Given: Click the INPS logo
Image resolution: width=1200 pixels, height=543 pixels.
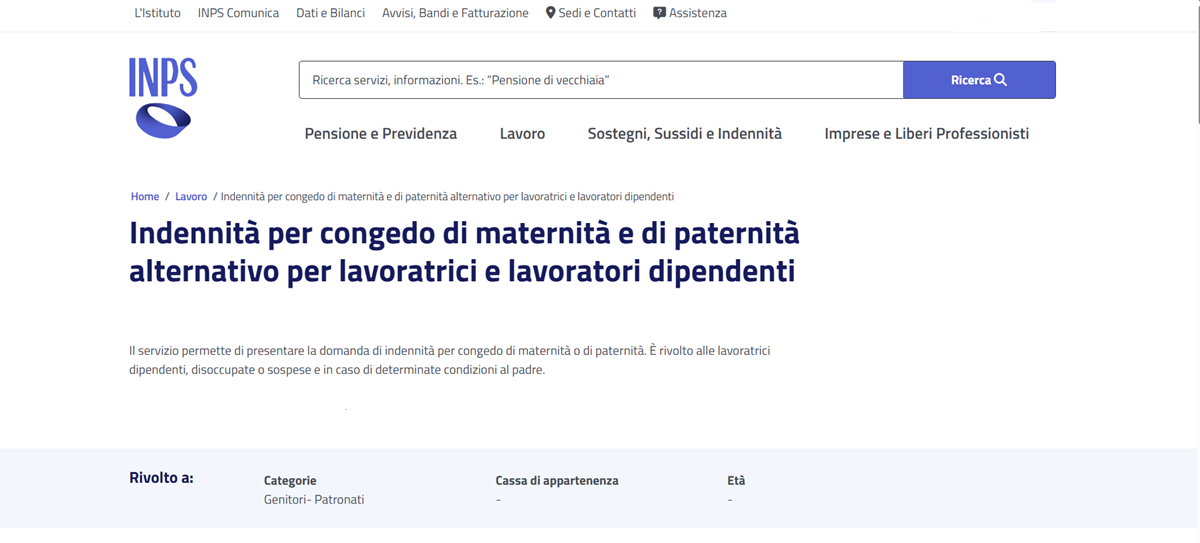Looking at the screenshot, I should [x=163, y=97].
